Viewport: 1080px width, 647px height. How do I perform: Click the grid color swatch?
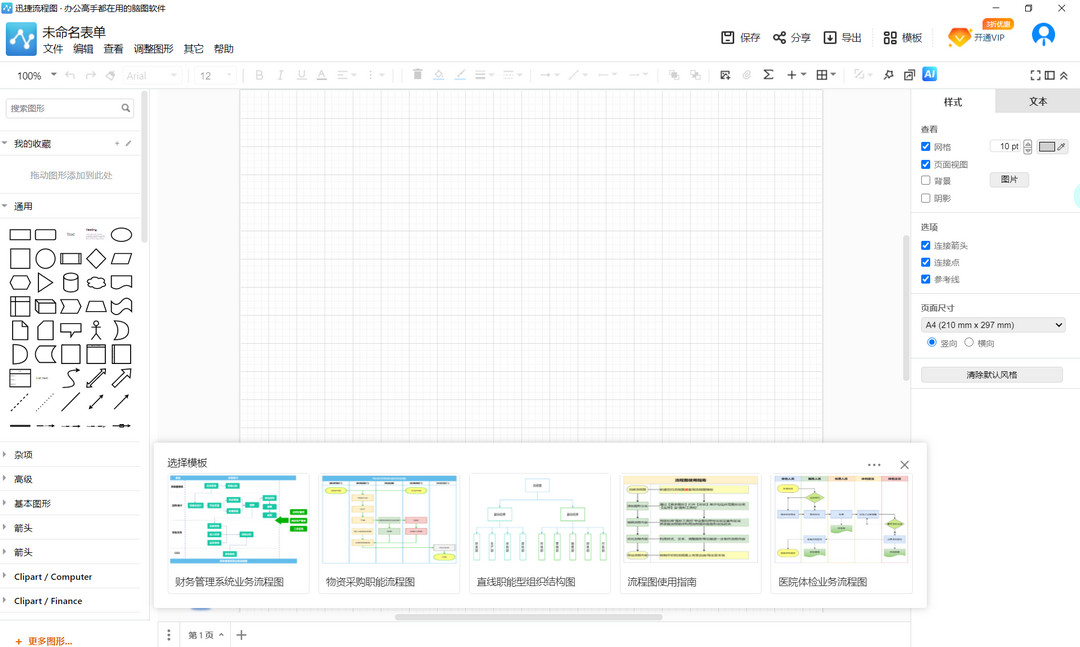click(1047, 147)
